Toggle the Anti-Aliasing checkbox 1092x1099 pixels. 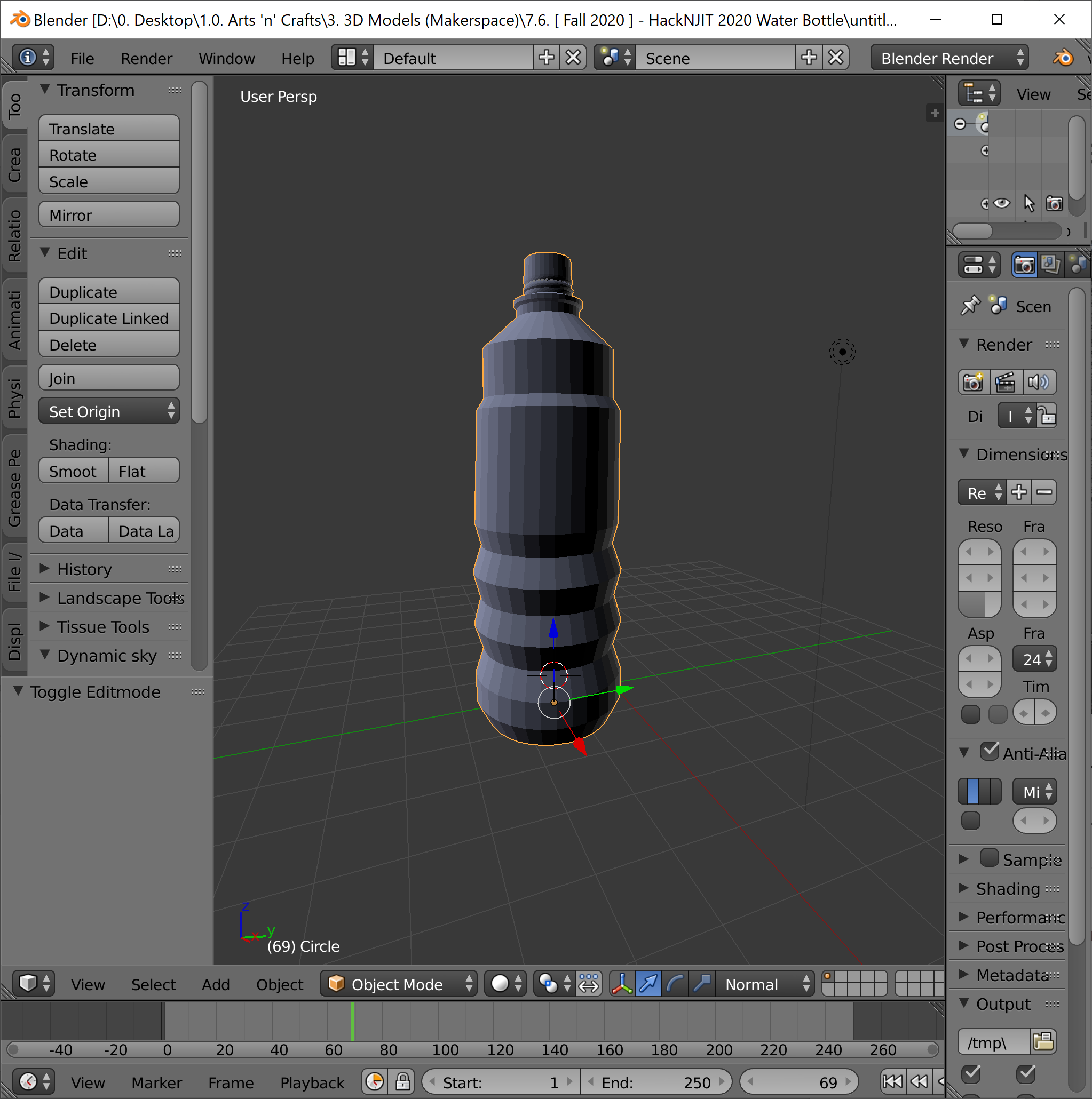pos(990,752)
